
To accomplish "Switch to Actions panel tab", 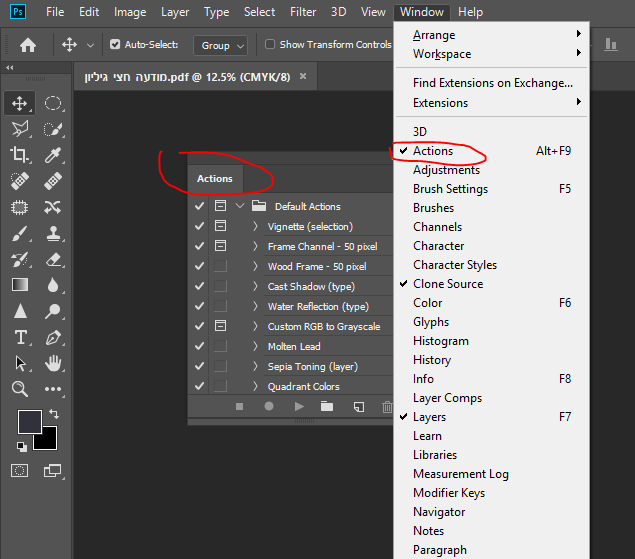I will 215,179.
